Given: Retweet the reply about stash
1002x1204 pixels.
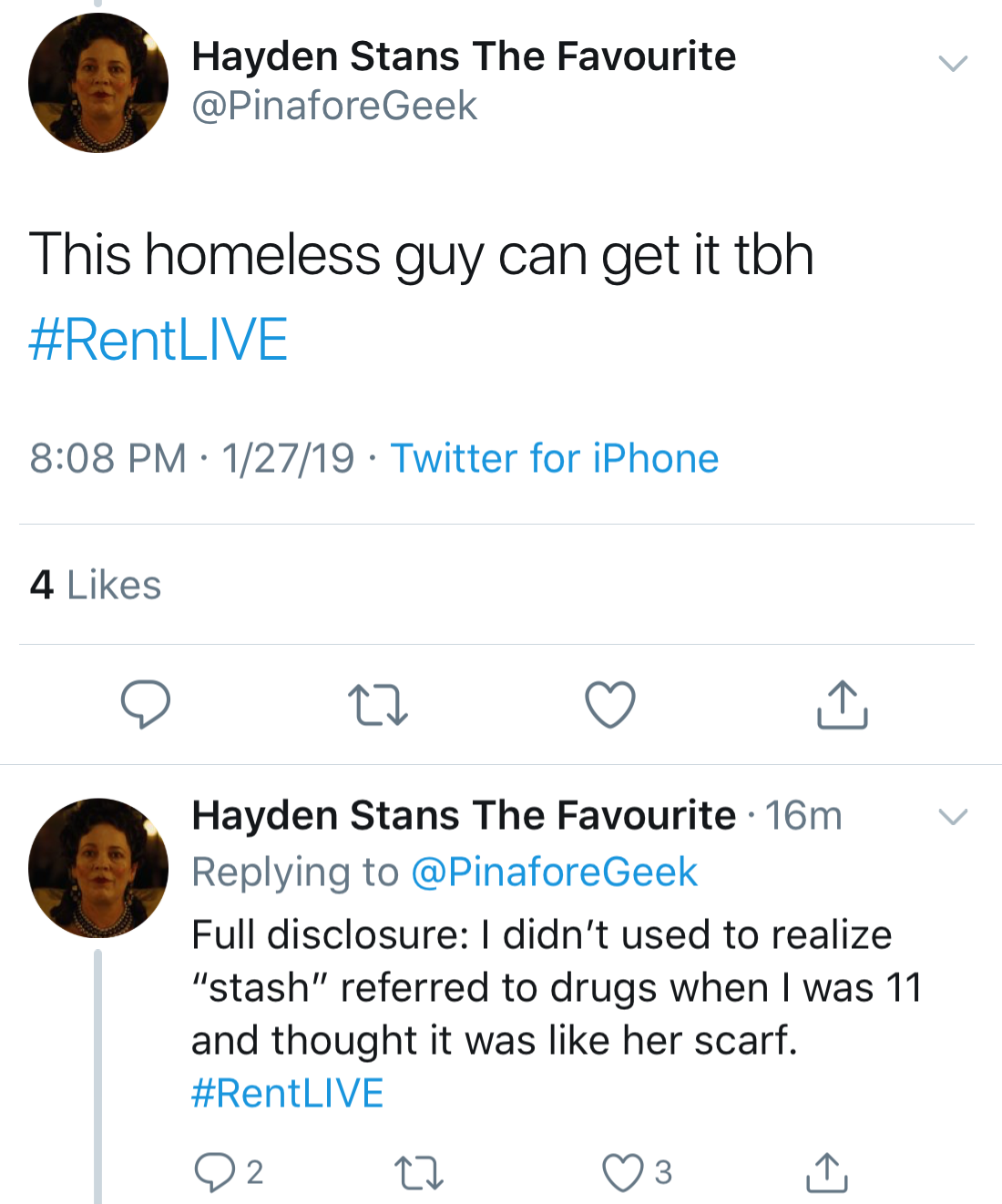Looking at the screenshot, I should pyautogui.click(x=419, y=1172).
